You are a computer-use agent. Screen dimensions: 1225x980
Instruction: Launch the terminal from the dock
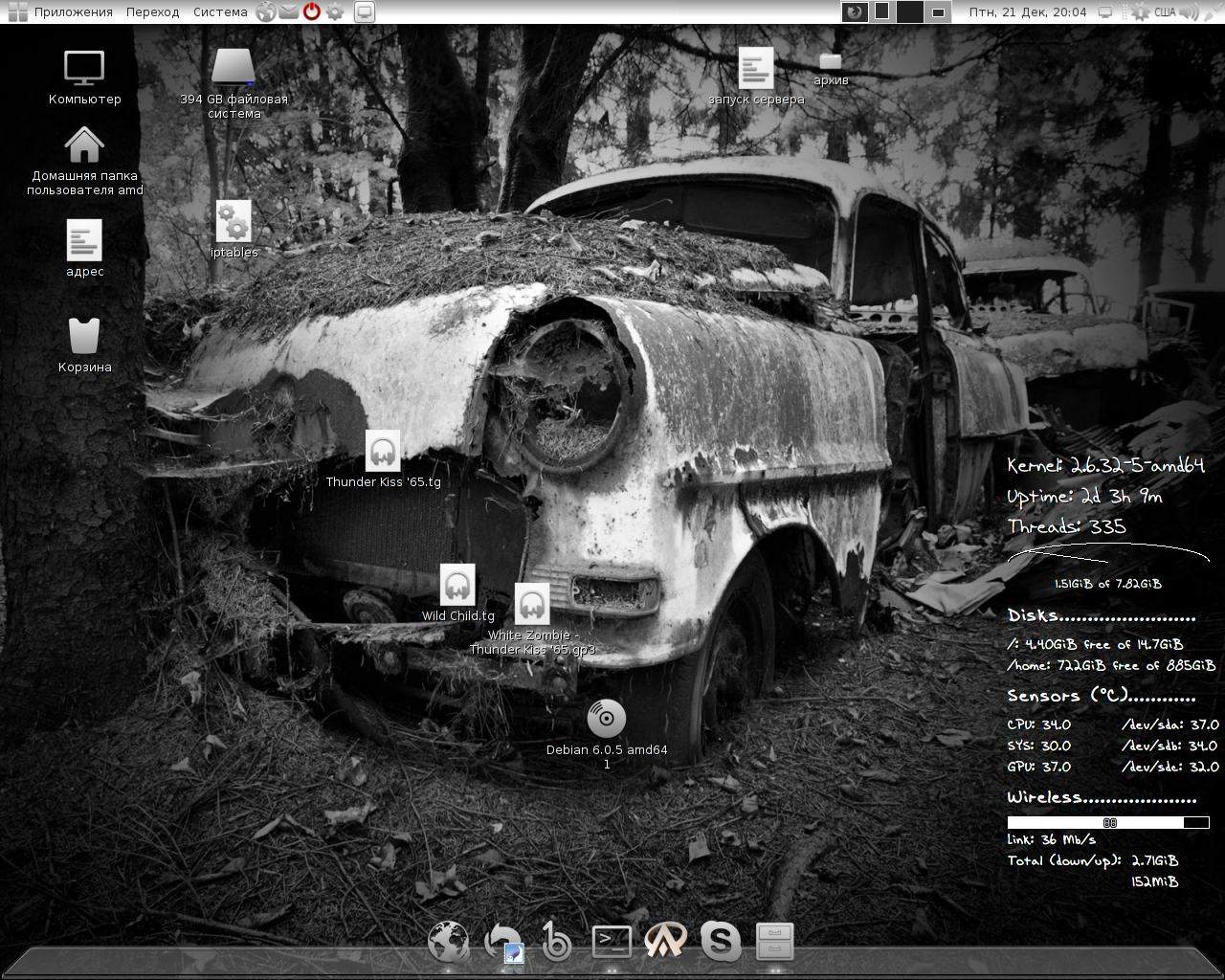coord(612,942)
